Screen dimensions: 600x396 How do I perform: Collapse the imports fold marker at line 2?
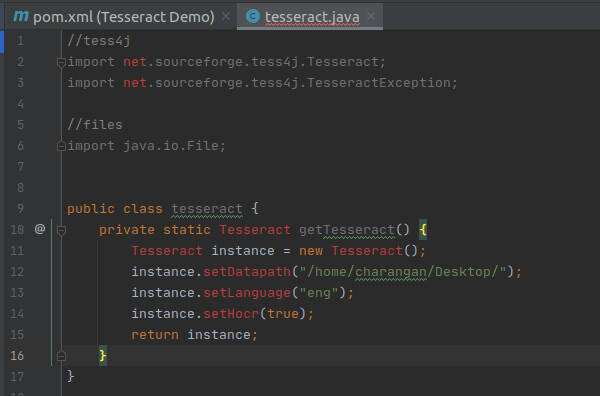click(61, 62)
